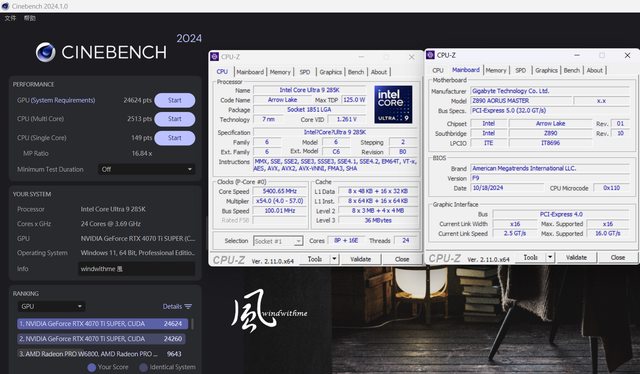Click the Info text field
This screenshot has width=640, height=374.
(x=136, y=269)
